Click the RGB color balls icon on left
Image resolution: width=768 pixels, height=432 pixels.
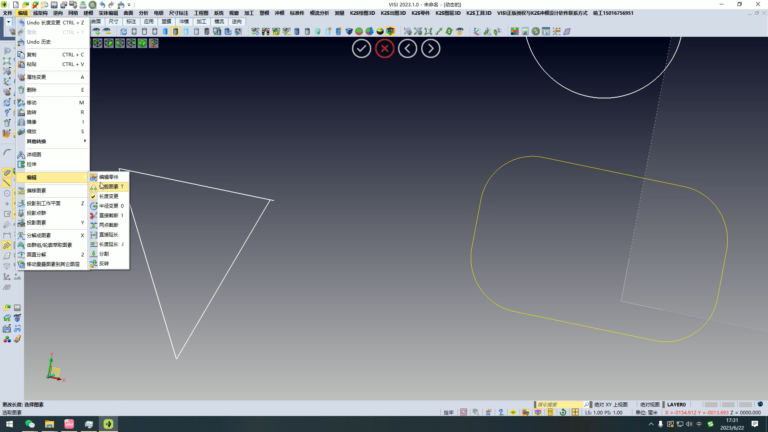[x=7, y=339]
